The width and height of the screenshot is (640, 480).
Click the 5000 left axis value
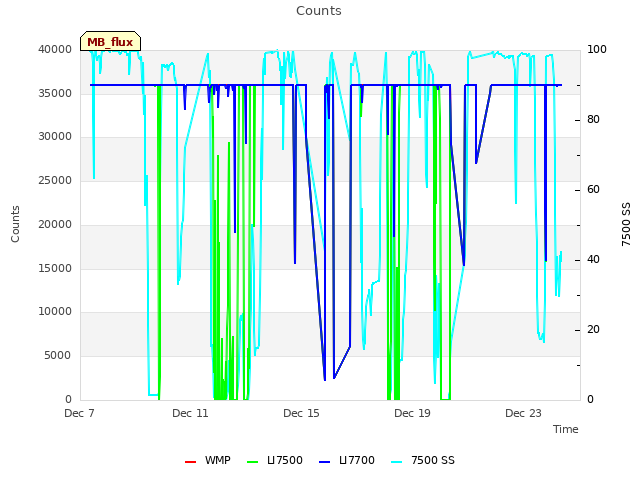(58, 356)
